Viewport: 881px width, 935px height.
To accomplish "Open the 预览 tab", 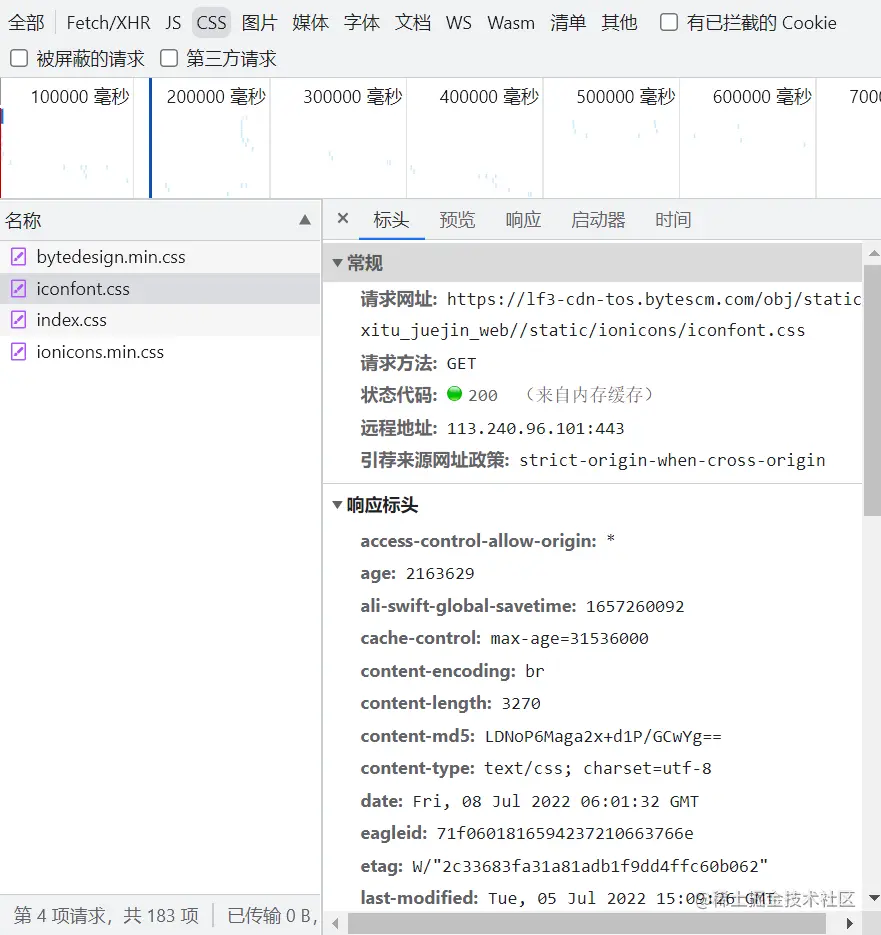I will (x=457, y=220).
